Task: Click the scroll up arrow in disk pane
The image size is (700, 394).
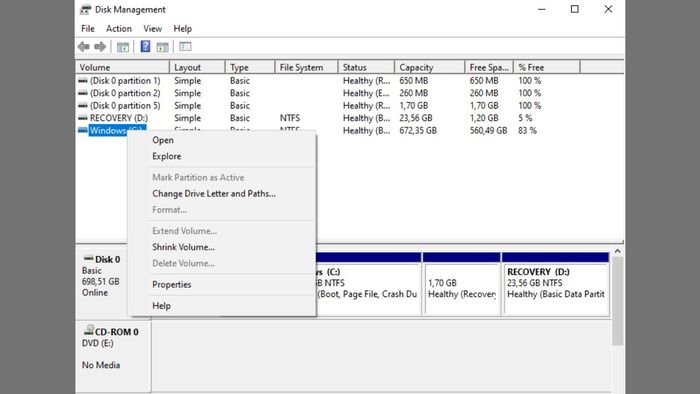Action: pyautogui.click(x=617, y=252)
